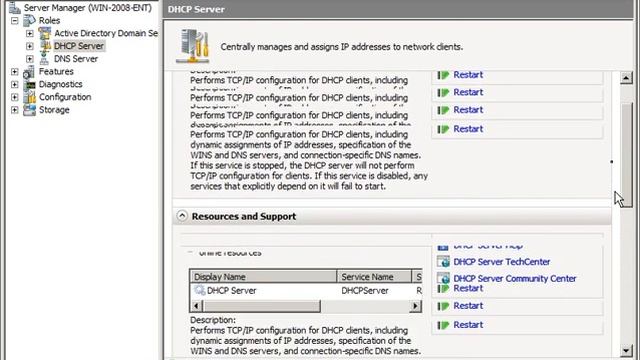The width and height of the screenshot is (640, 360).
Task: Click the Active Directory Domain Services icon
Action: 44,33
